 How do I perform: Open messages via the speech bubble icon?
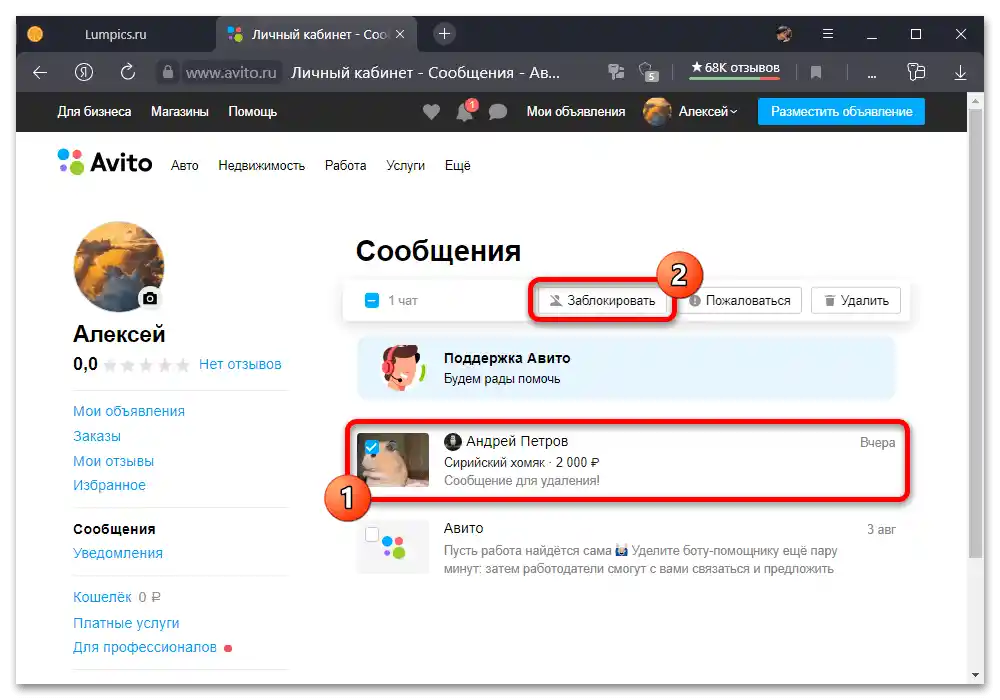(x=497, y=112)
